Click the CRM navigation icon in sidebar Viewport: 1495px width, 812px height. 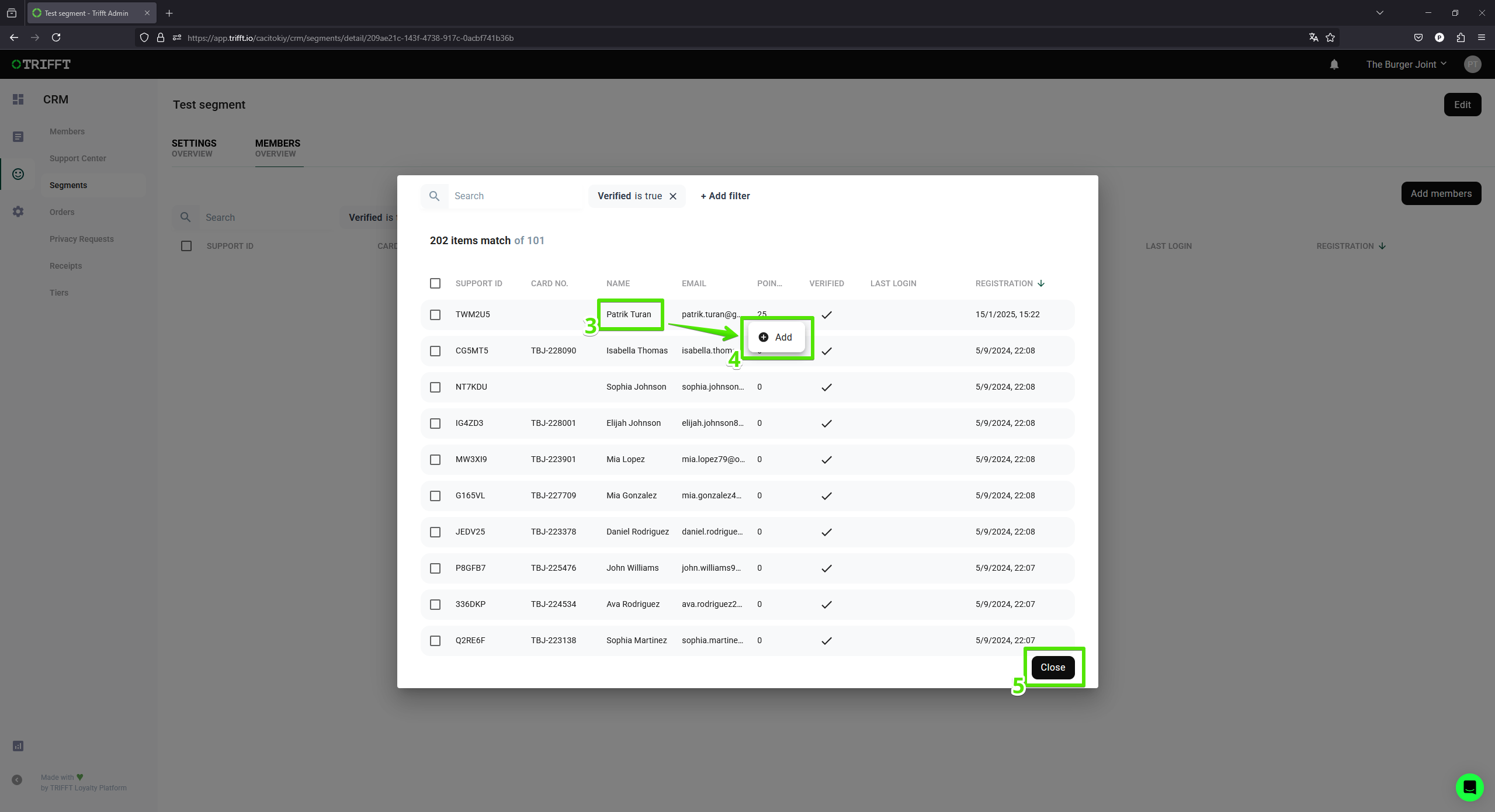coord(17,174)
